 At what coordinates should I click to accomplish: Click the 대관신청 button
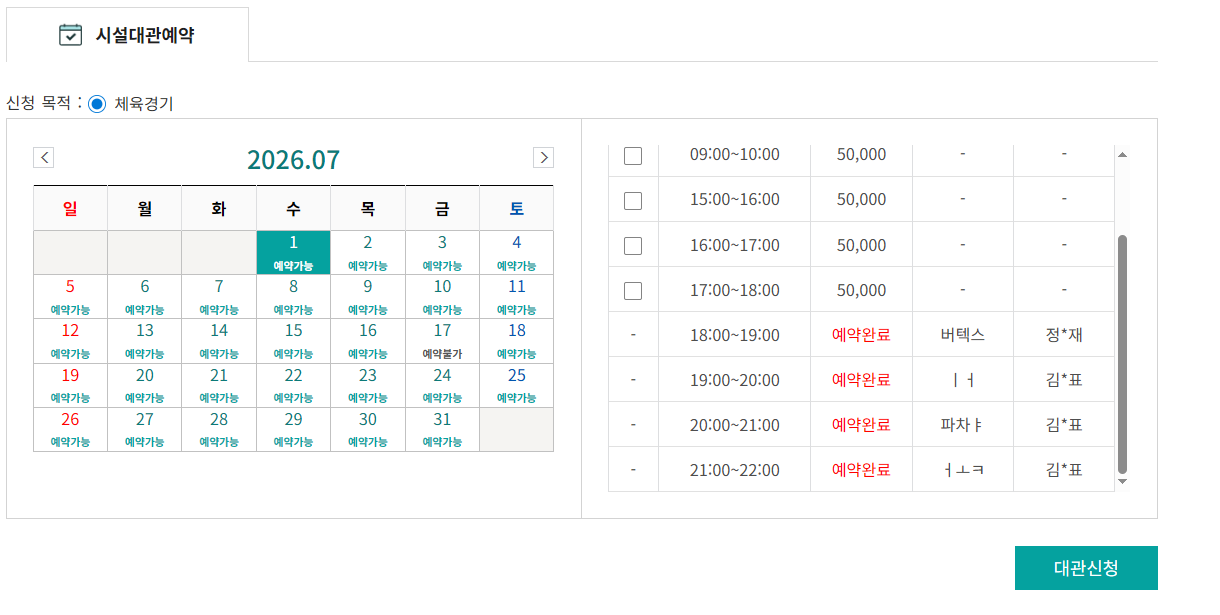1086,568
